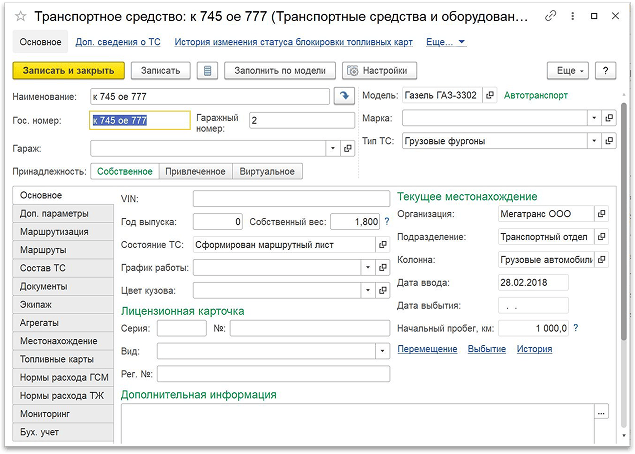Show hint for Начальный пробег
635x454 pixels.
pyautogui.click(x=575, y=328)
